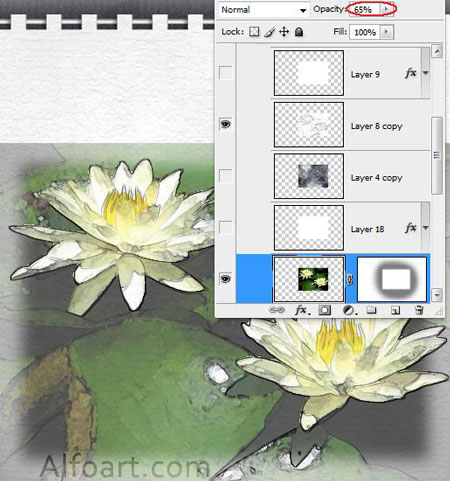450x481 pixels.
Task: Create a new layer icon
Action: coord(395,311)
